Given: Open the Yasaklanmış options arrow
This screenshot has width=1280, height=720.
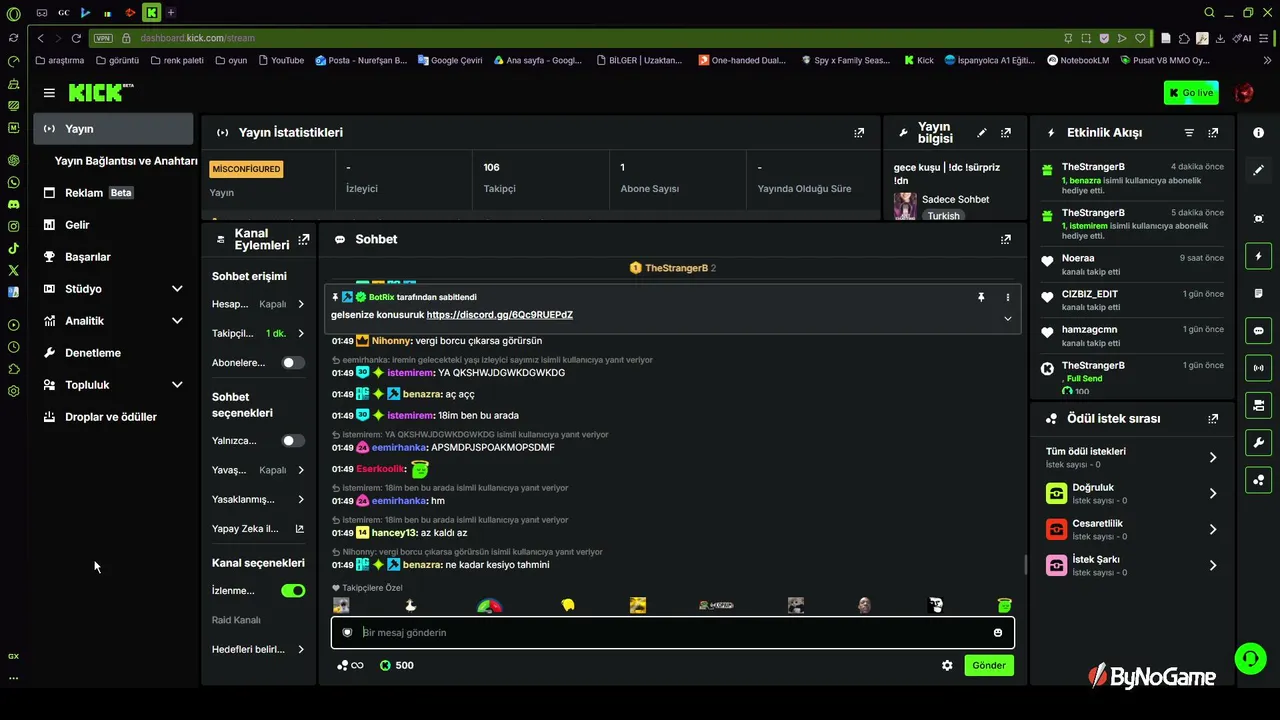Looking at the screenshot, I should click(301, 499).
